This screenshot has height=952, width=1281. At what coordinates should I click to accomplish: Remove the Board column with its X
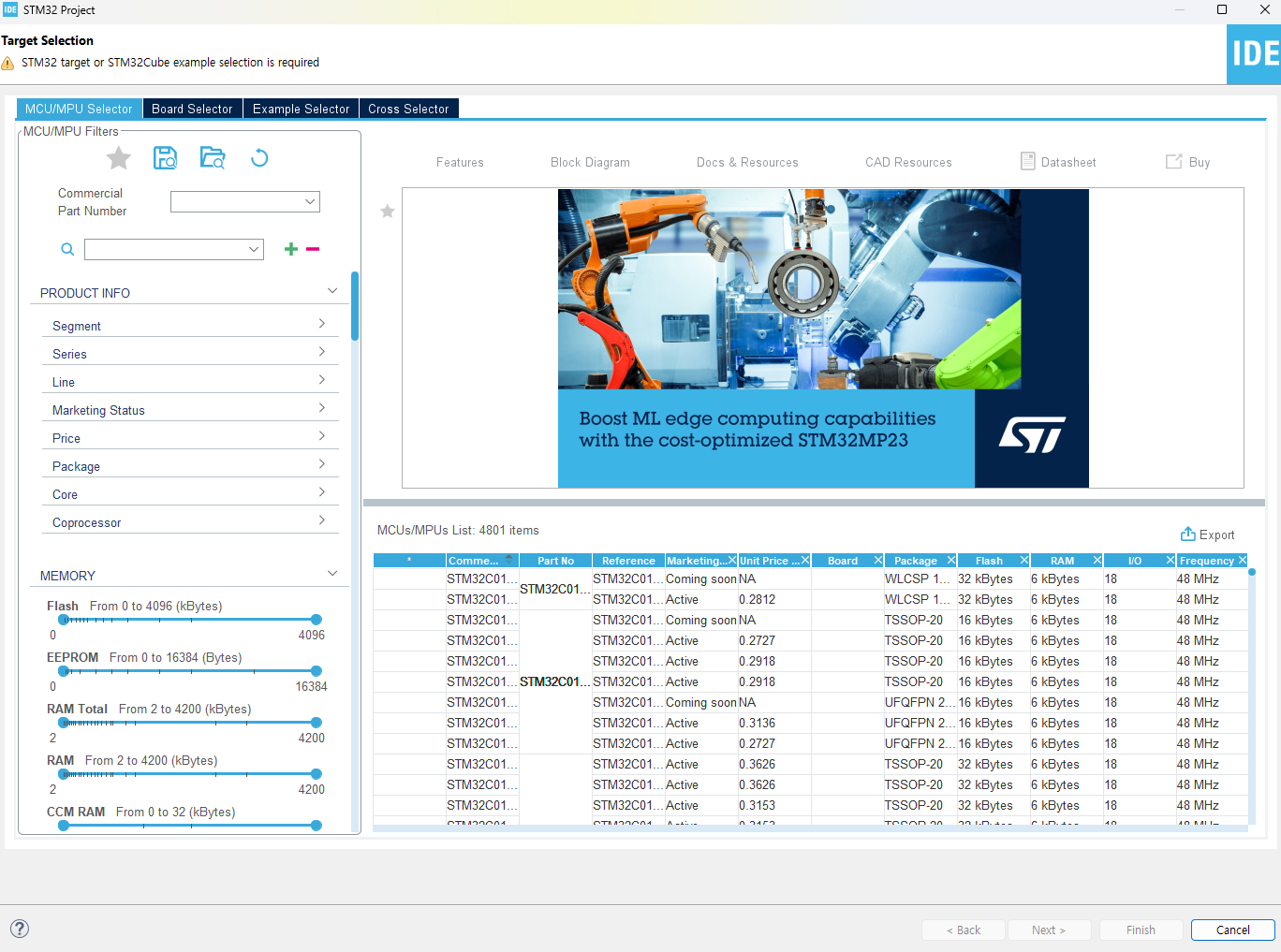coord(878,560)
